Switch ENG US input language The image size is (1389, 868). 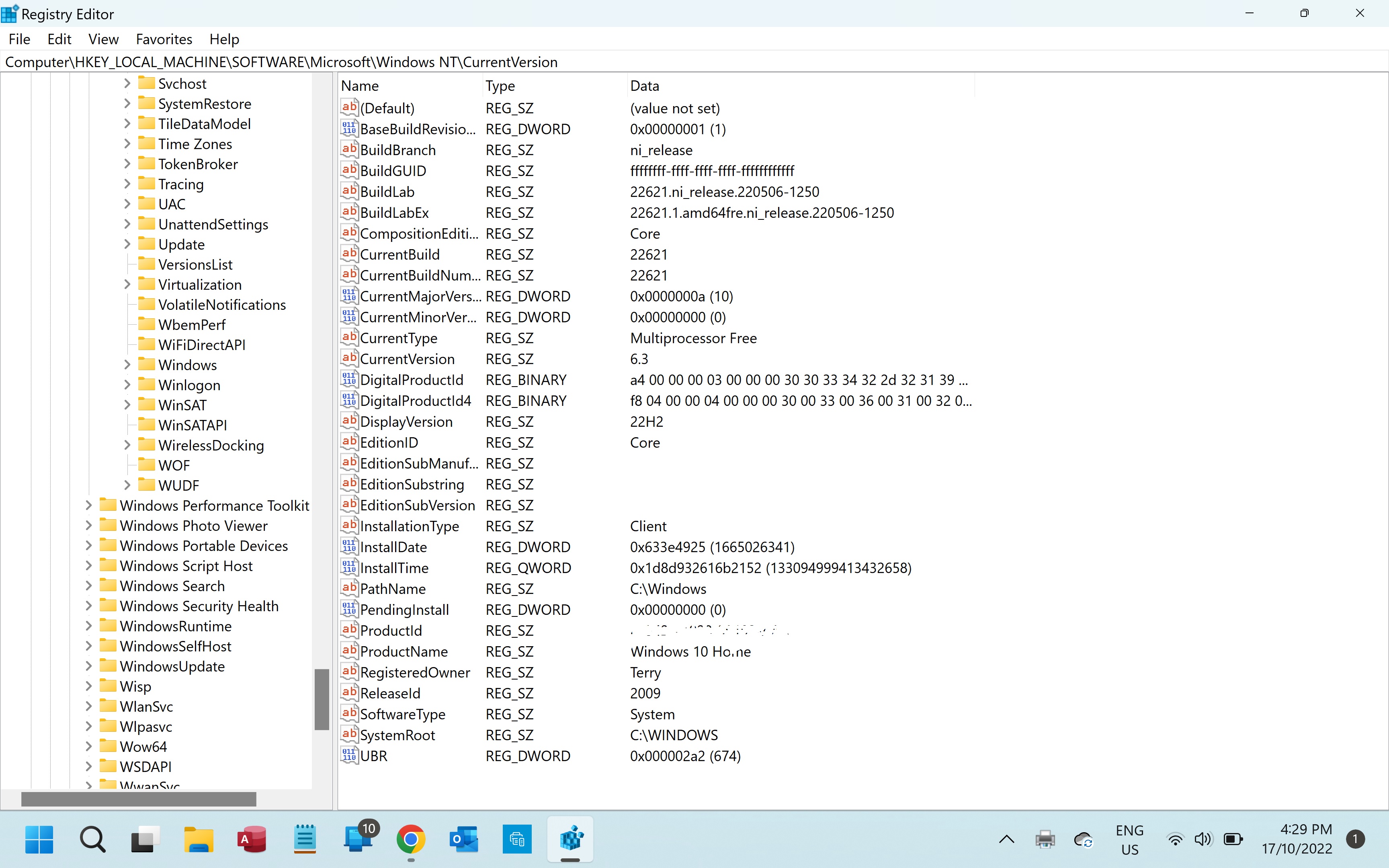point(1129,840)
